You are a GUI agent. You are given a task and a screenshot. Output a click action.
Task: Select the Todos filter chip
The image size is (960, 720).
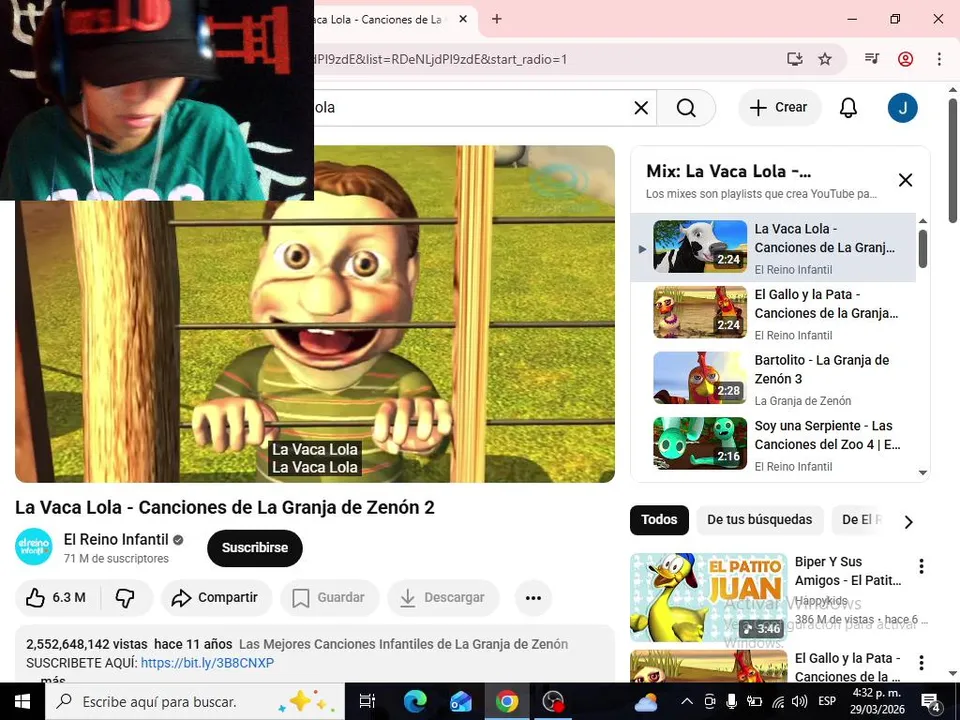[x=659, y=520]
